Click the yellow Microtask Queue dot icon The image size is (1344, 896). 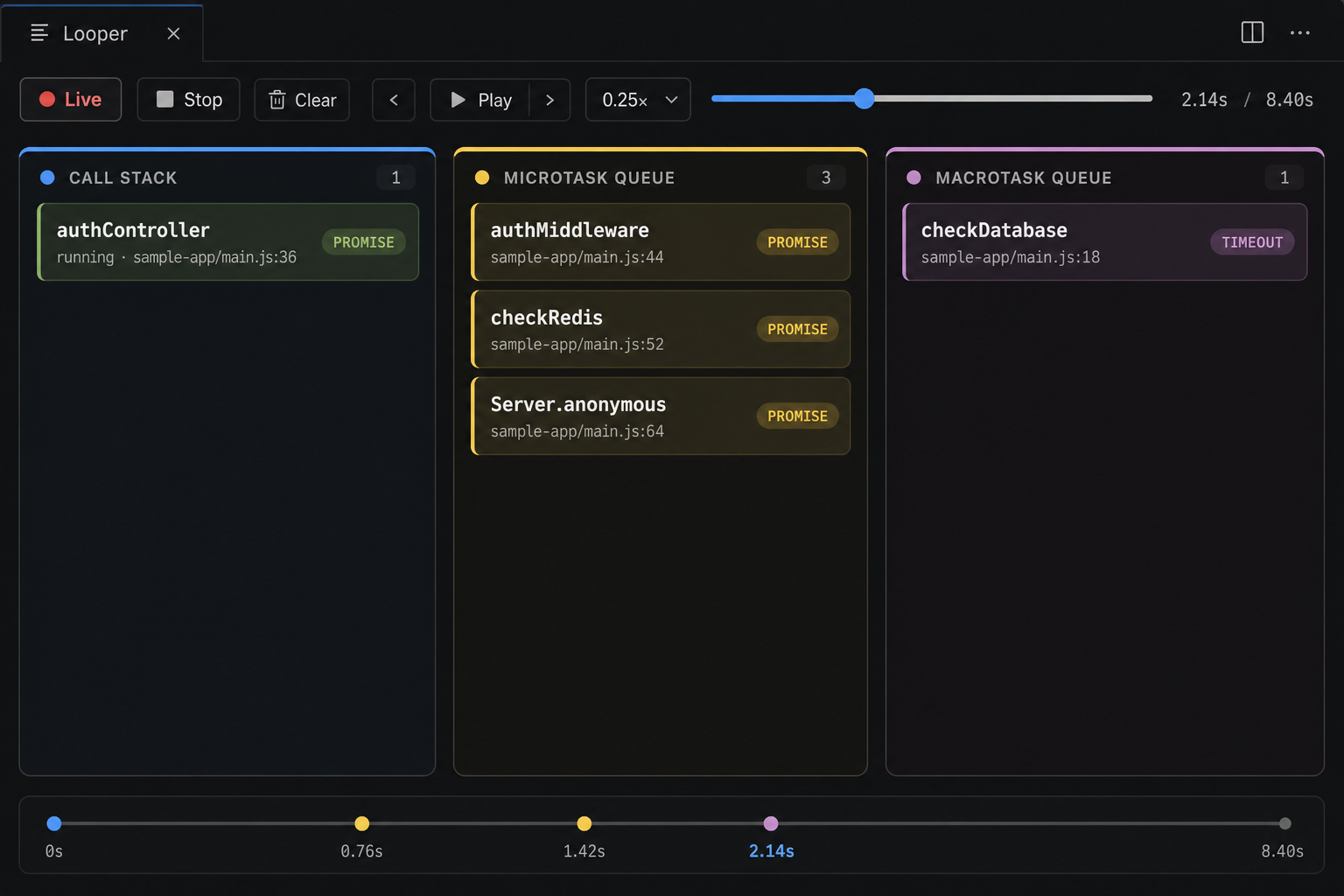coord(482,178)
